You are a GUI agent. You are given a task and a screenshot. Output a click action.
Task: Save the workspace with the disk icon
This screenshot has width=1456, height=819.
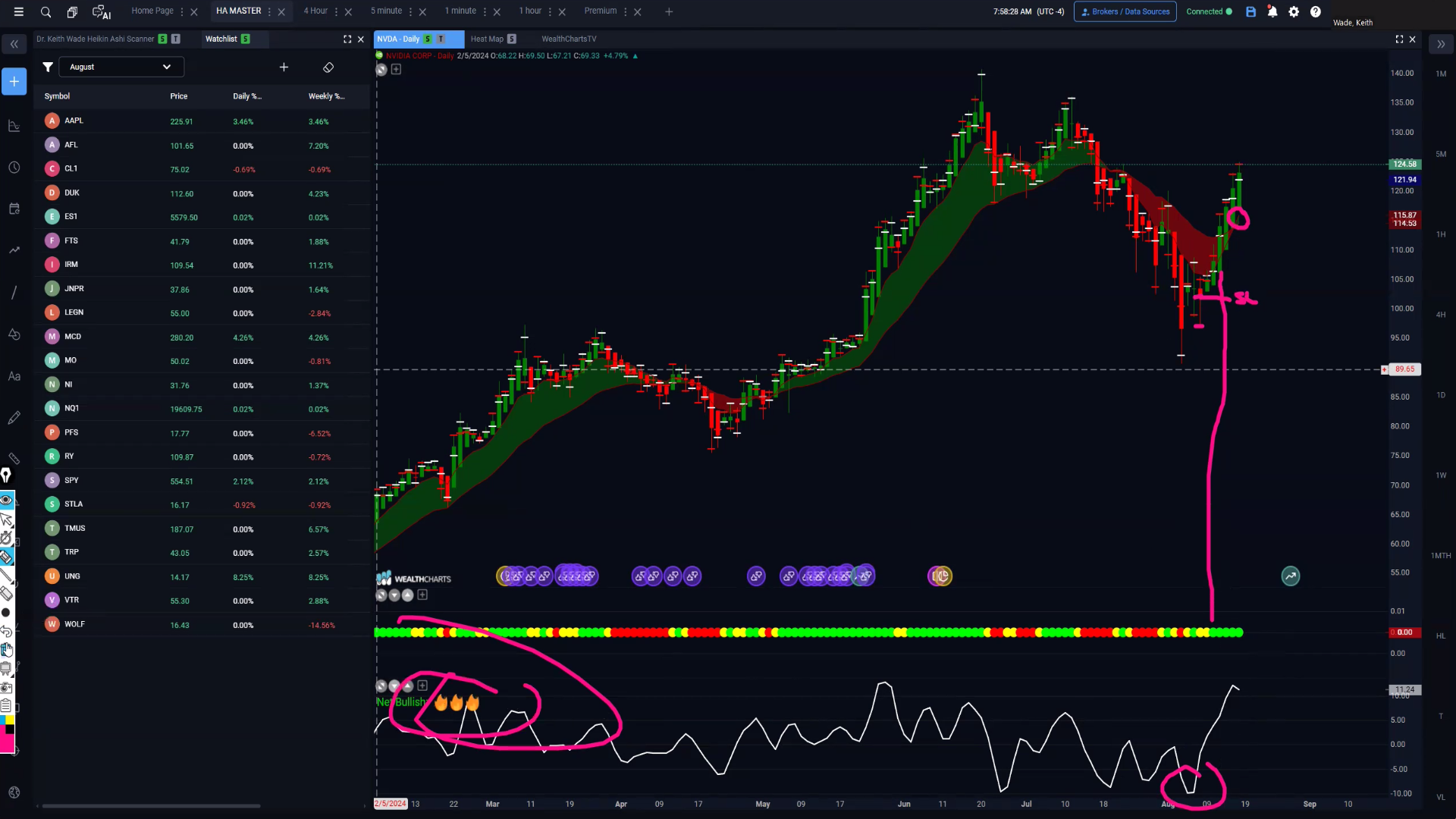(x=1250, y=11)
